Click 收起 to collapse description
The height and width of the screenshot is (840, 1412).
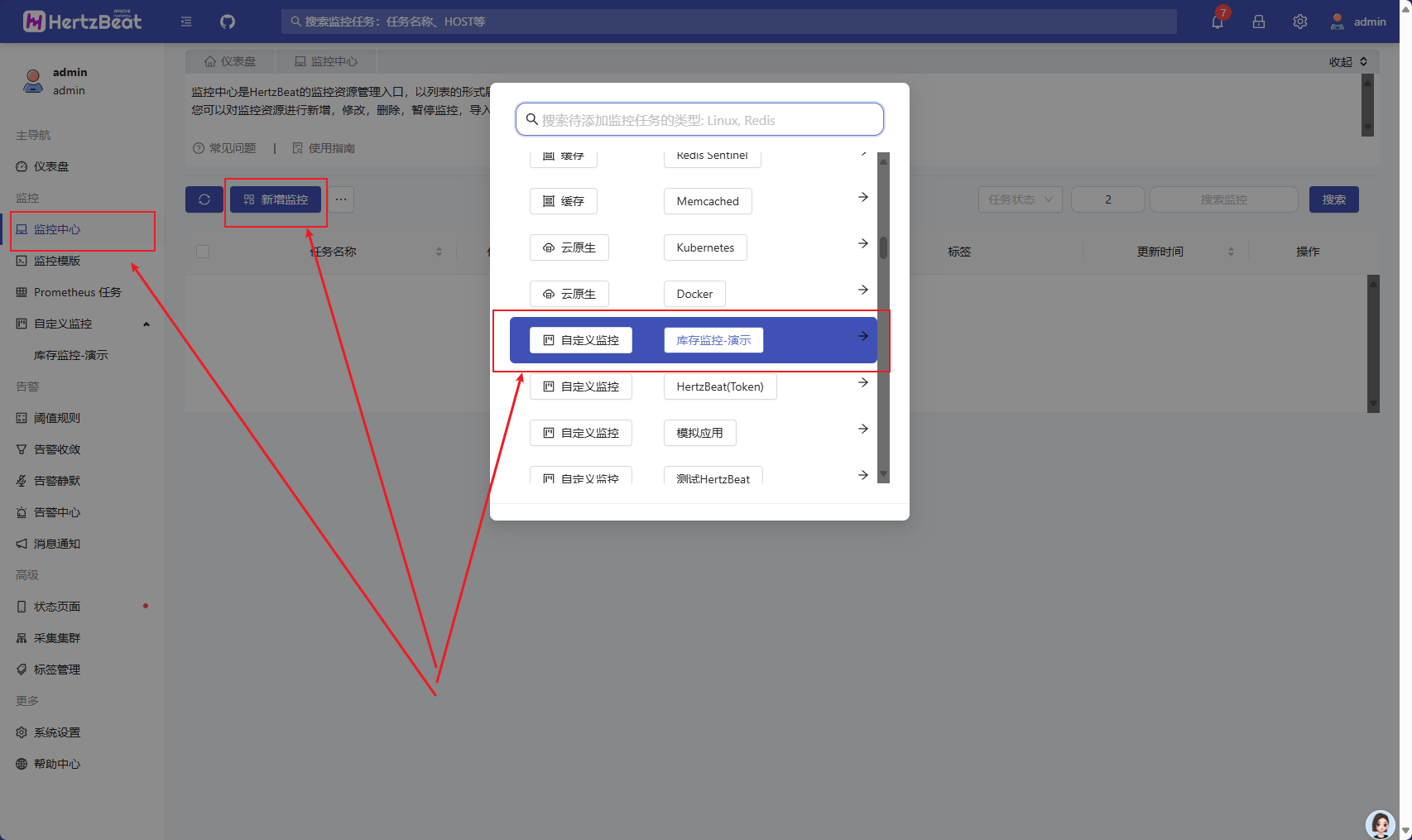tap(1347, 62)
